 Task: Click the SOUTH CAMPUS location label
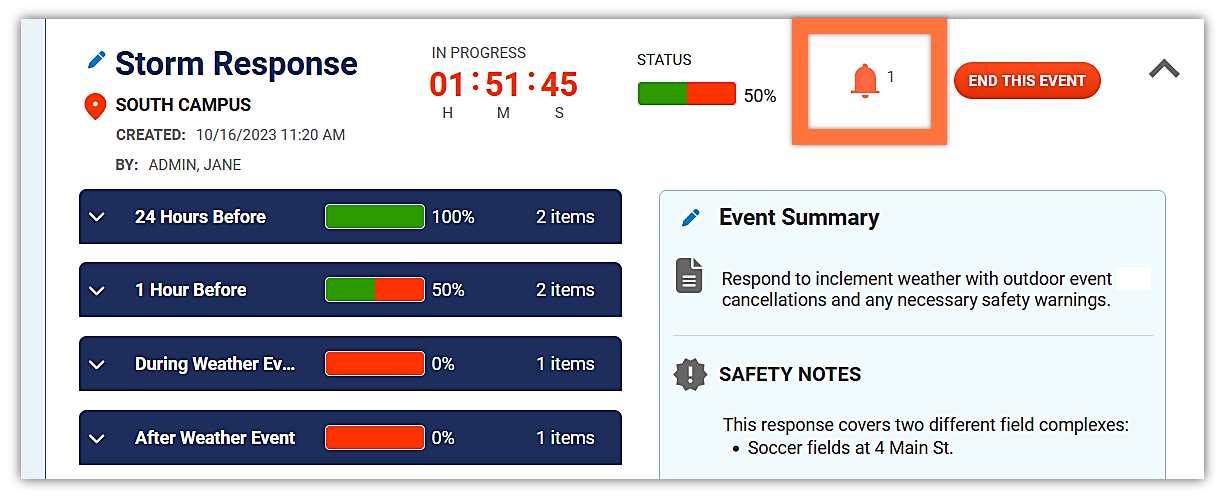[183, 105]
